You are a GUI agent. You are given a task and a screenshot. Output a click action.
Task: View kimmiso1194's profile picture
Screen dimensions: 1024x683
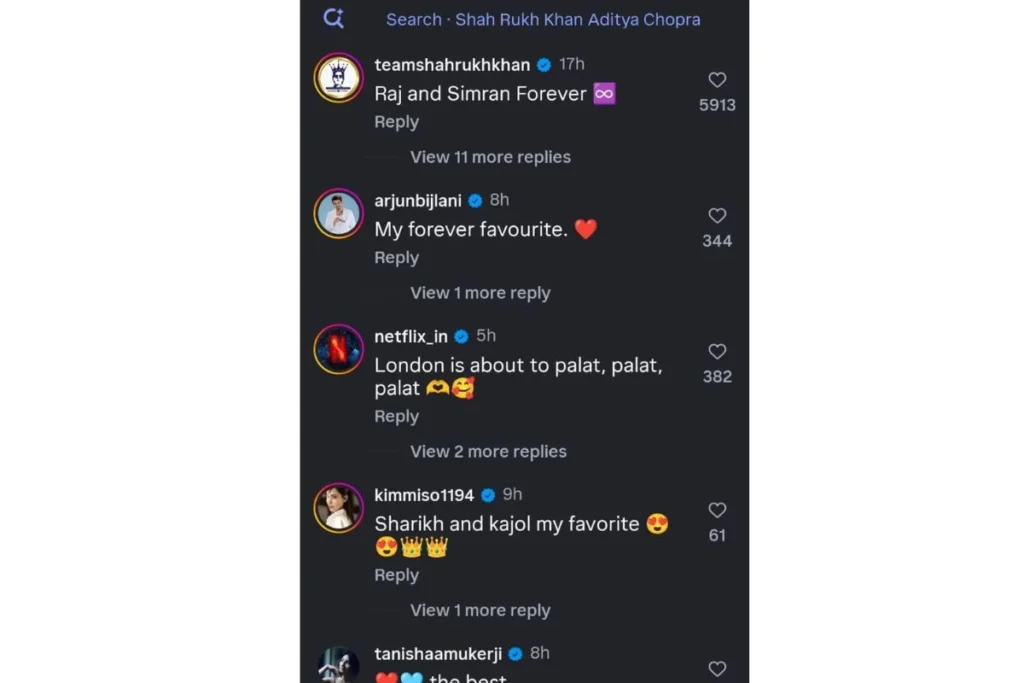(338, 508)
